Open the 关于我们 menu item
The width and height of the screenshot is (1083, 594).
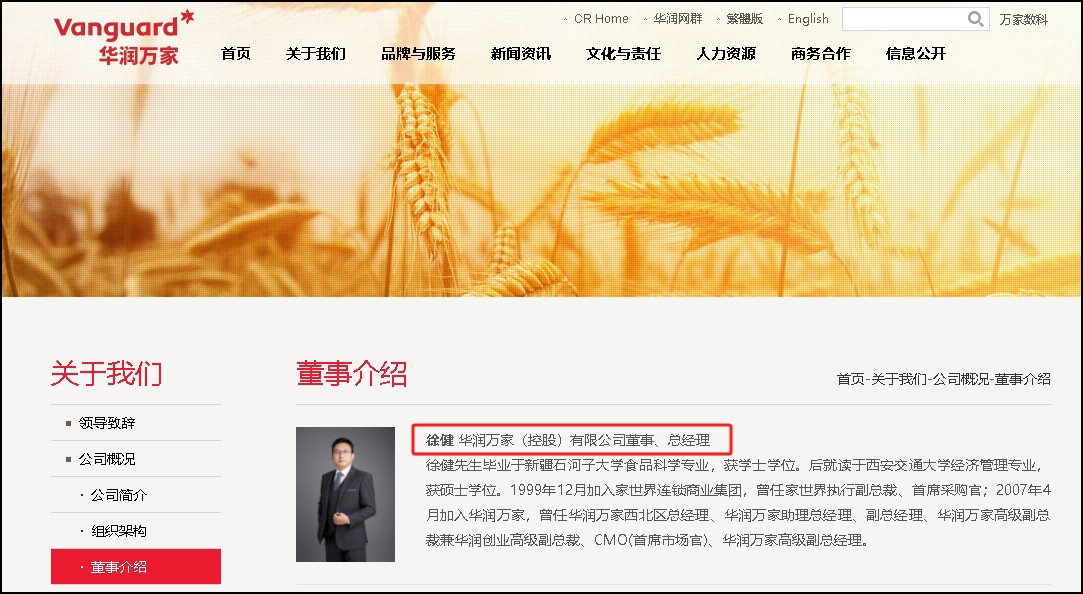[x=316, y=54]
